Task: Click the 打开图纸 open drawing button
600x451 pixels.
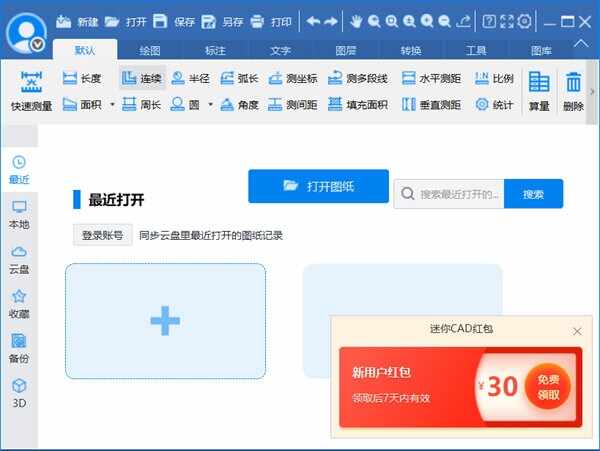Action: (x=318, y=186)
